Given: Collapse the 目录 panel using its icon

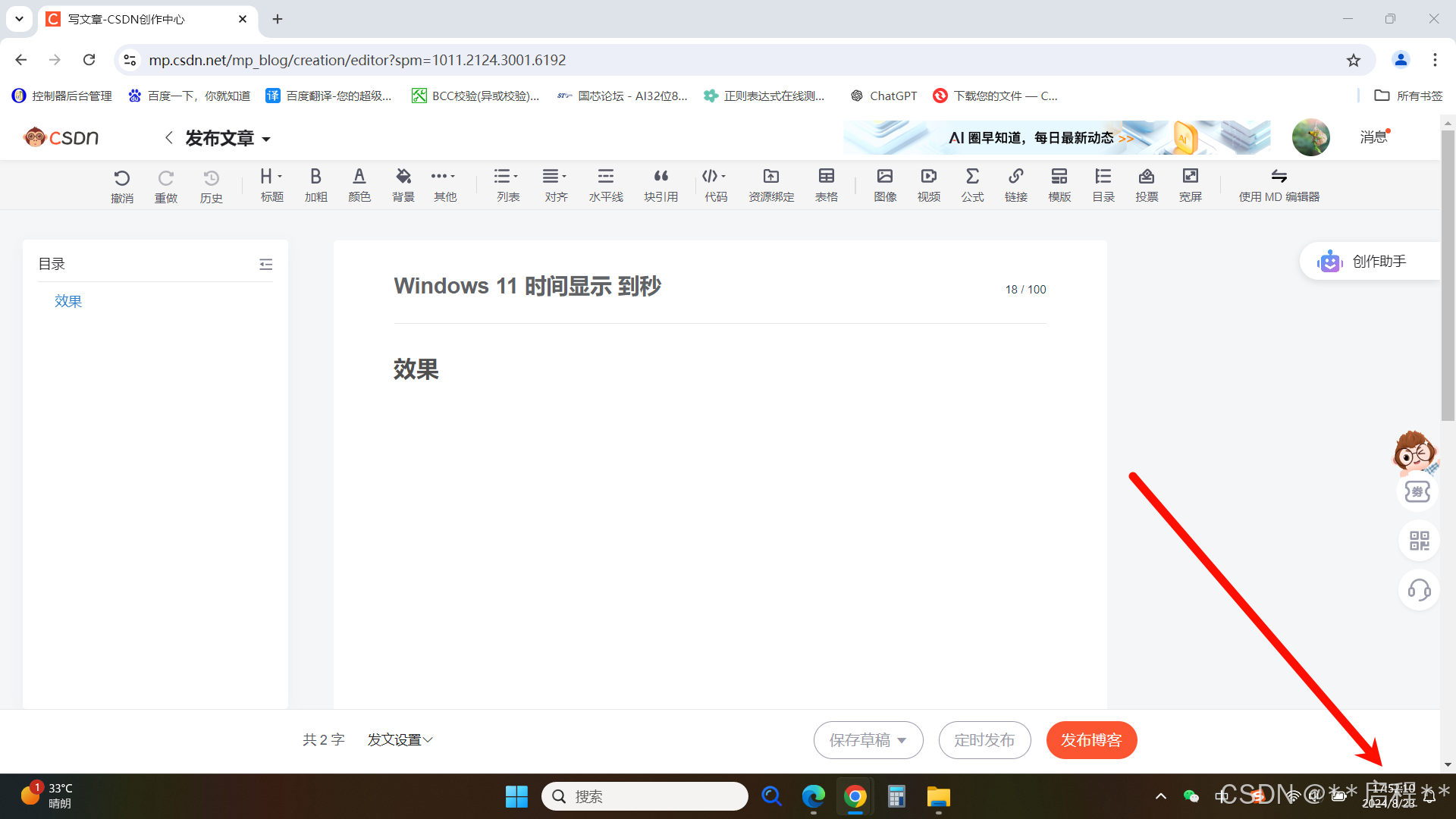Looking at the screenshot, I should 265,264.
